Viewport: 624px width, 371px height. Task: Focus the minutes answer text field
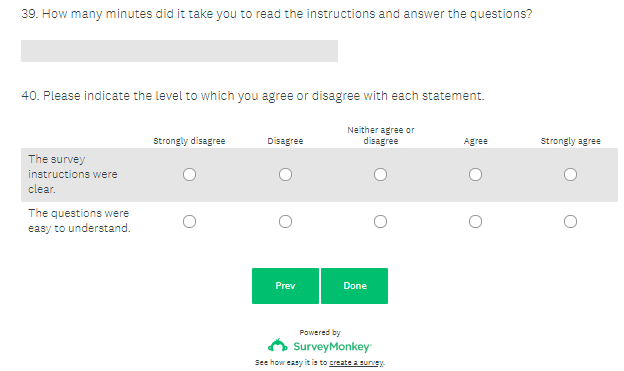pos(179,51)
